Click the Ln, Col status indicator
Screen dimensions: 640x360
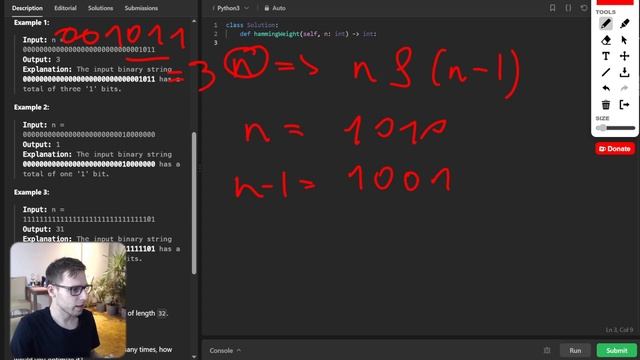[619, 330]
